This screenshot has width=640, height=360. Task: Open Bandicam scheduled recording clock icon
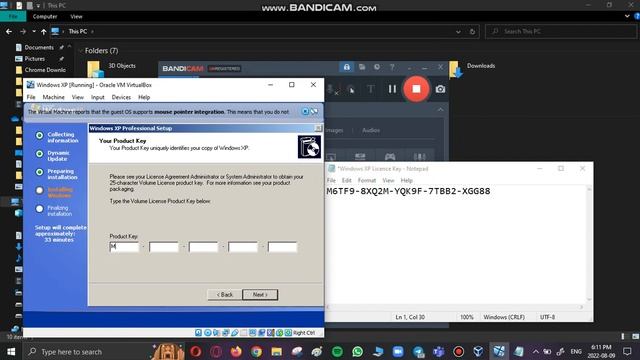pos(376,67)
